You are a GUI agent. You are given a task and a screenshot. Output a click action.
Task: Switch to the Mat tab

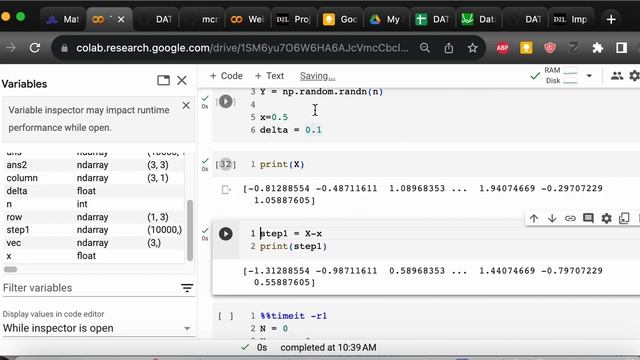pos(62,19)
